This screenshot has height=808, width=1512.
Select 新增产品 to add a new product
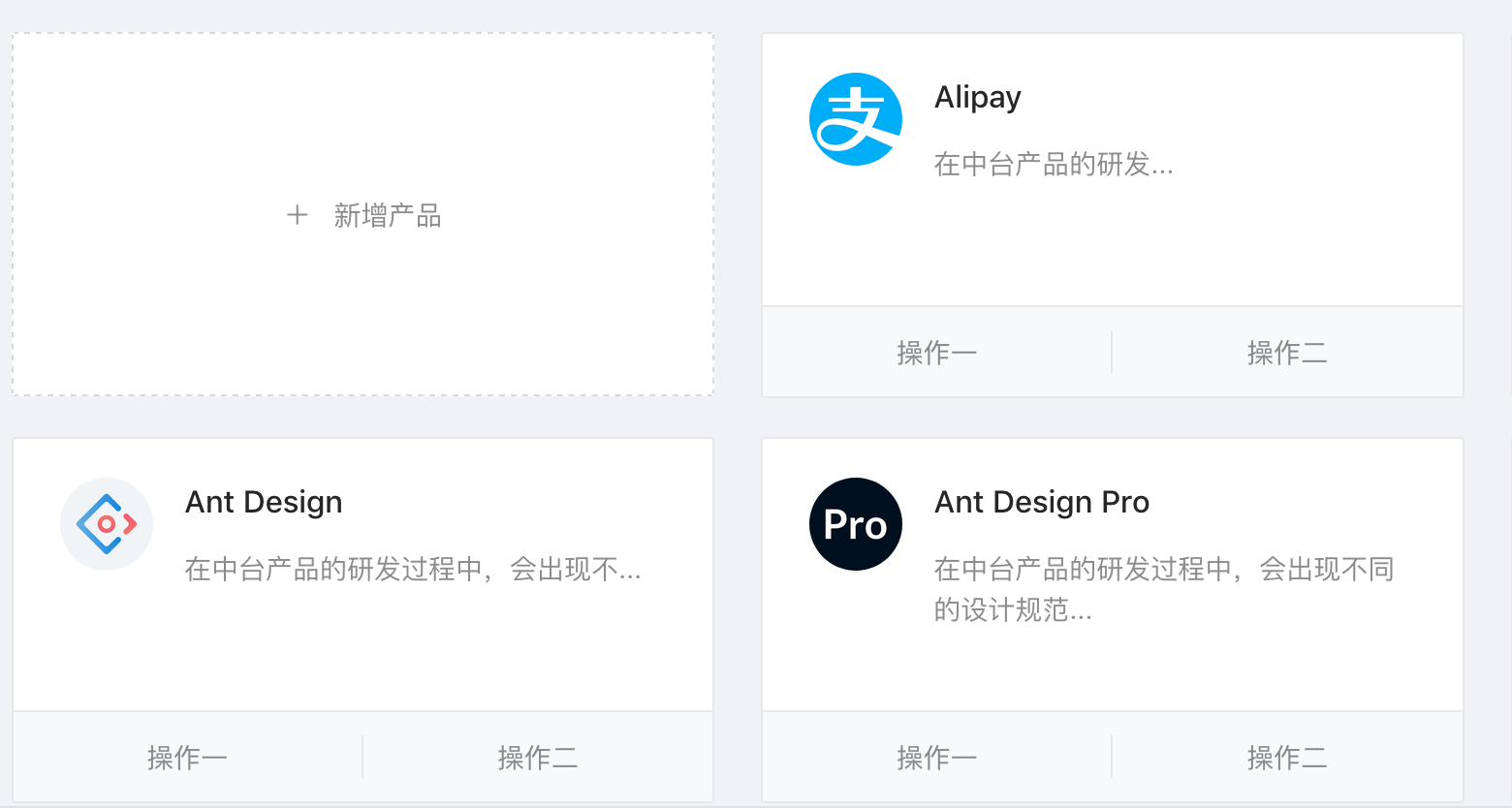click(x=388, y=215)
